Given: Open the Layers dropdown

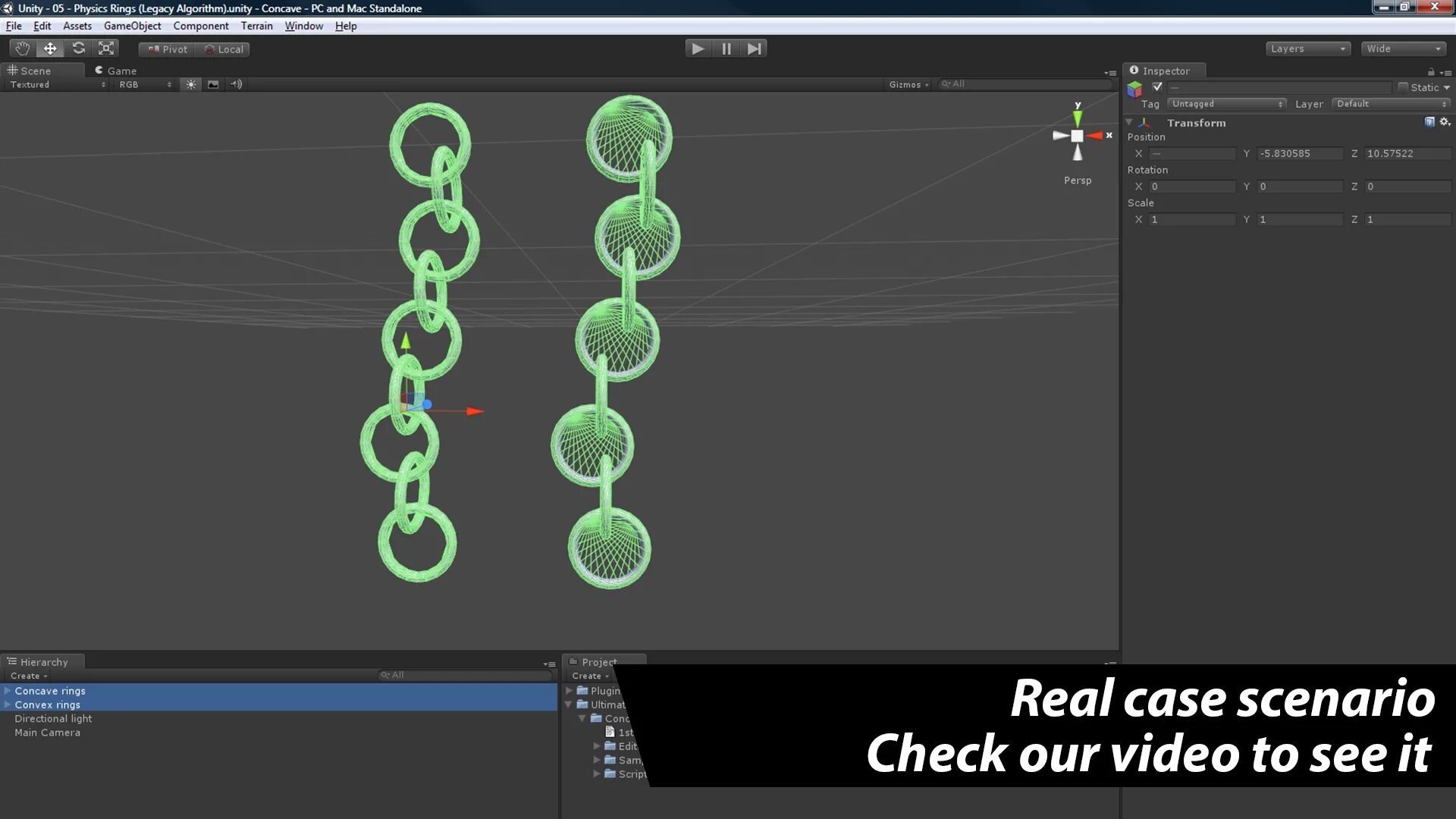Looking at the screenshot, I should [1308, 49].
